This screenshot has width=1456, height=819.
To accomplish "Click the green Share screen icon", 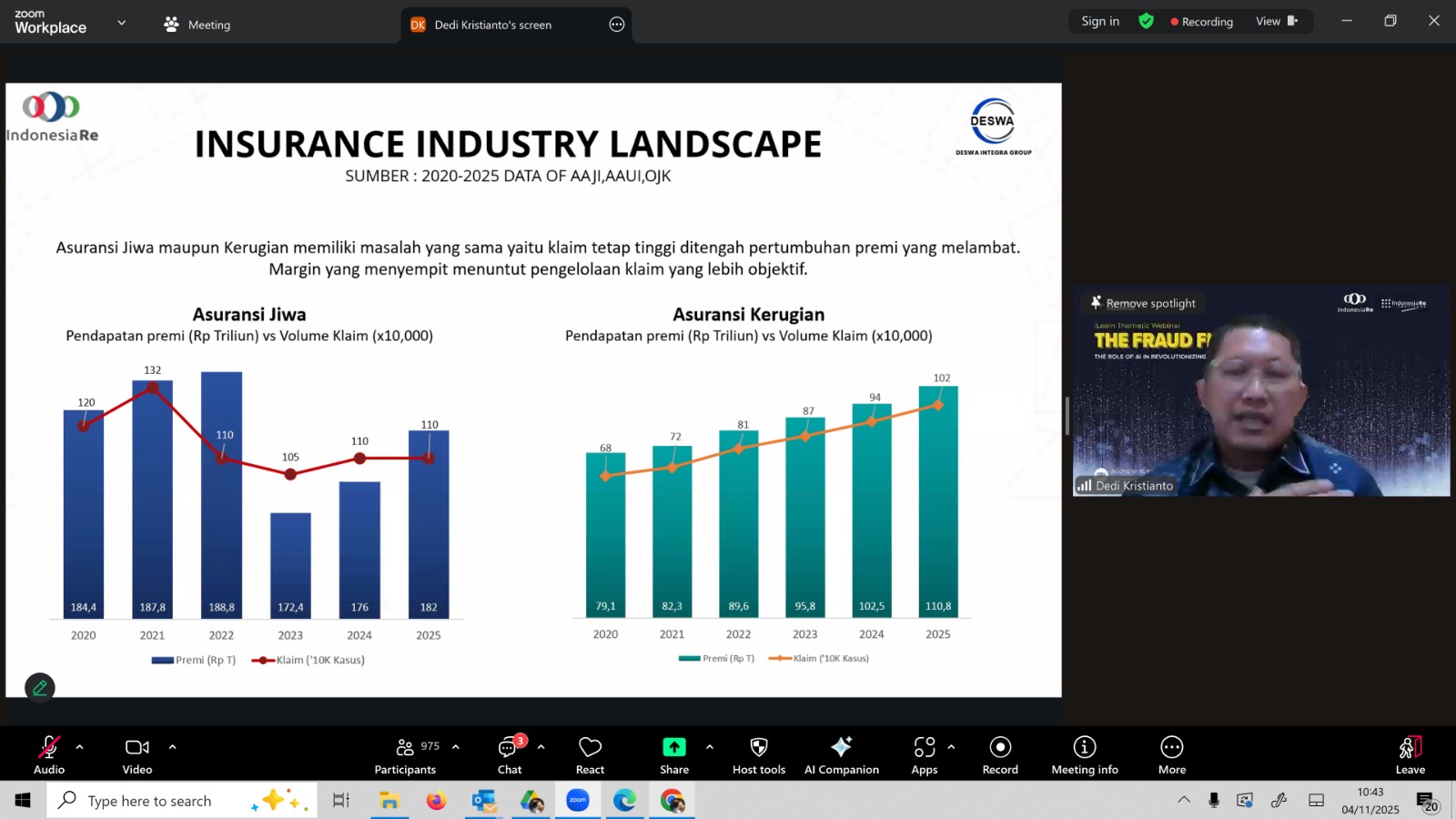I will (x=673, y=747).
